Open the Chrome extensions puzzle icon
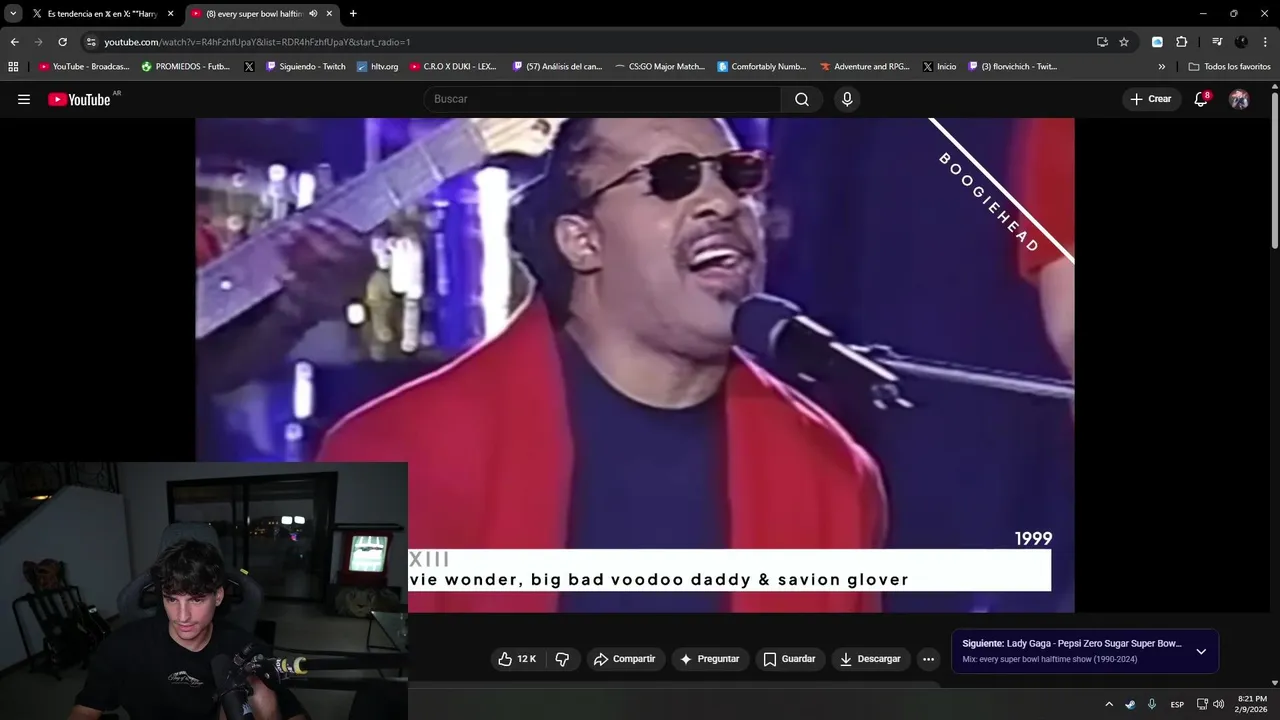 (1182, 42)
